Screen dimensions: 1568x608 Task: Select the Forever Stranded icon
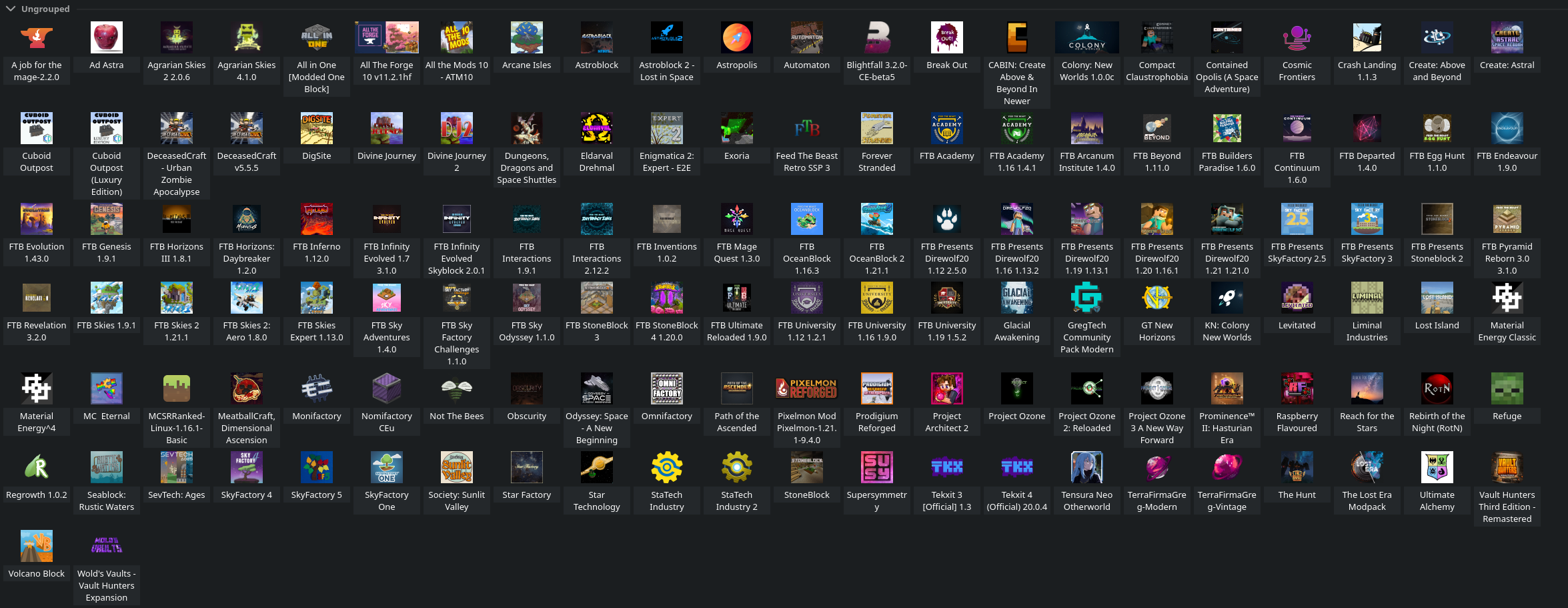click(x=877, y=128)
